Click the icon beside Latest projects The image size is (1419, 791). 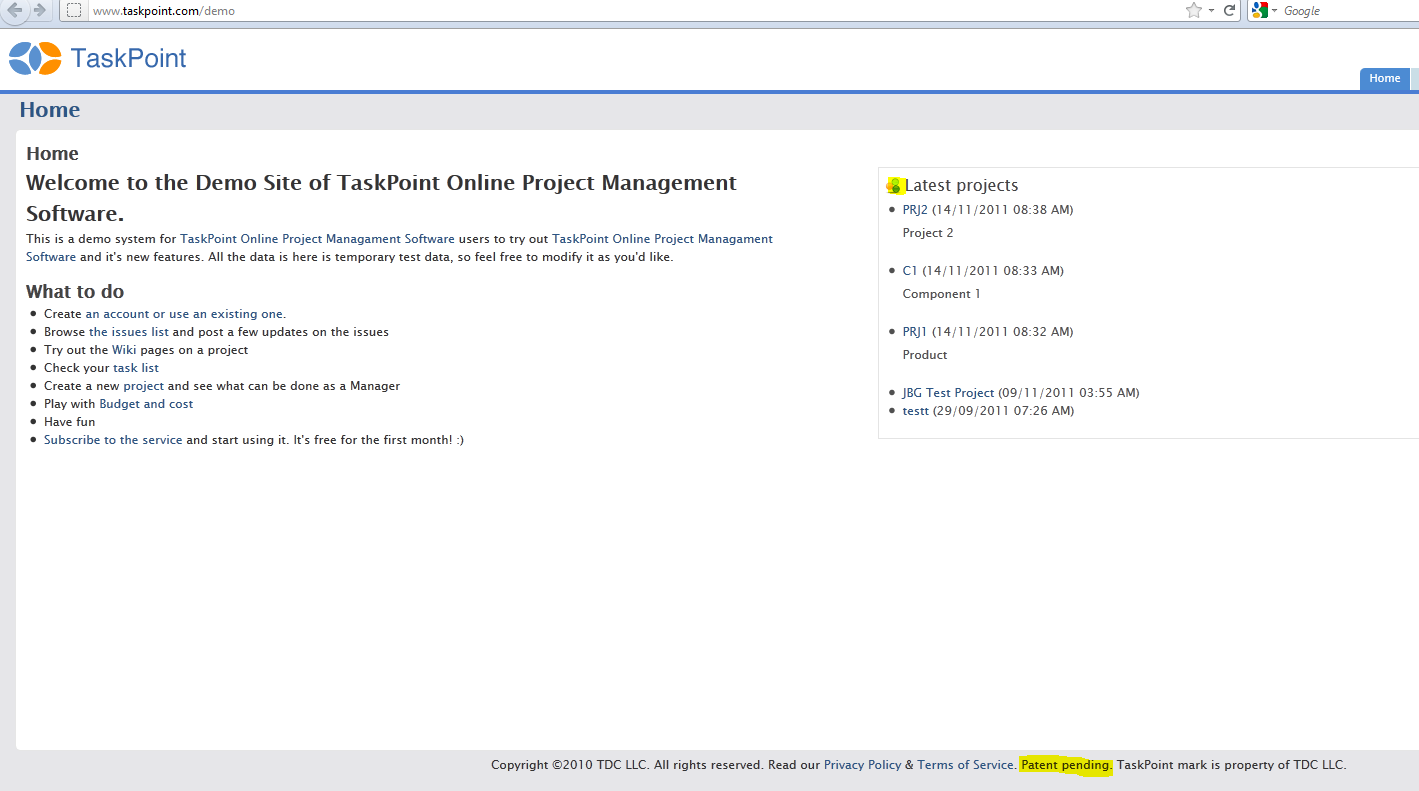895,185
